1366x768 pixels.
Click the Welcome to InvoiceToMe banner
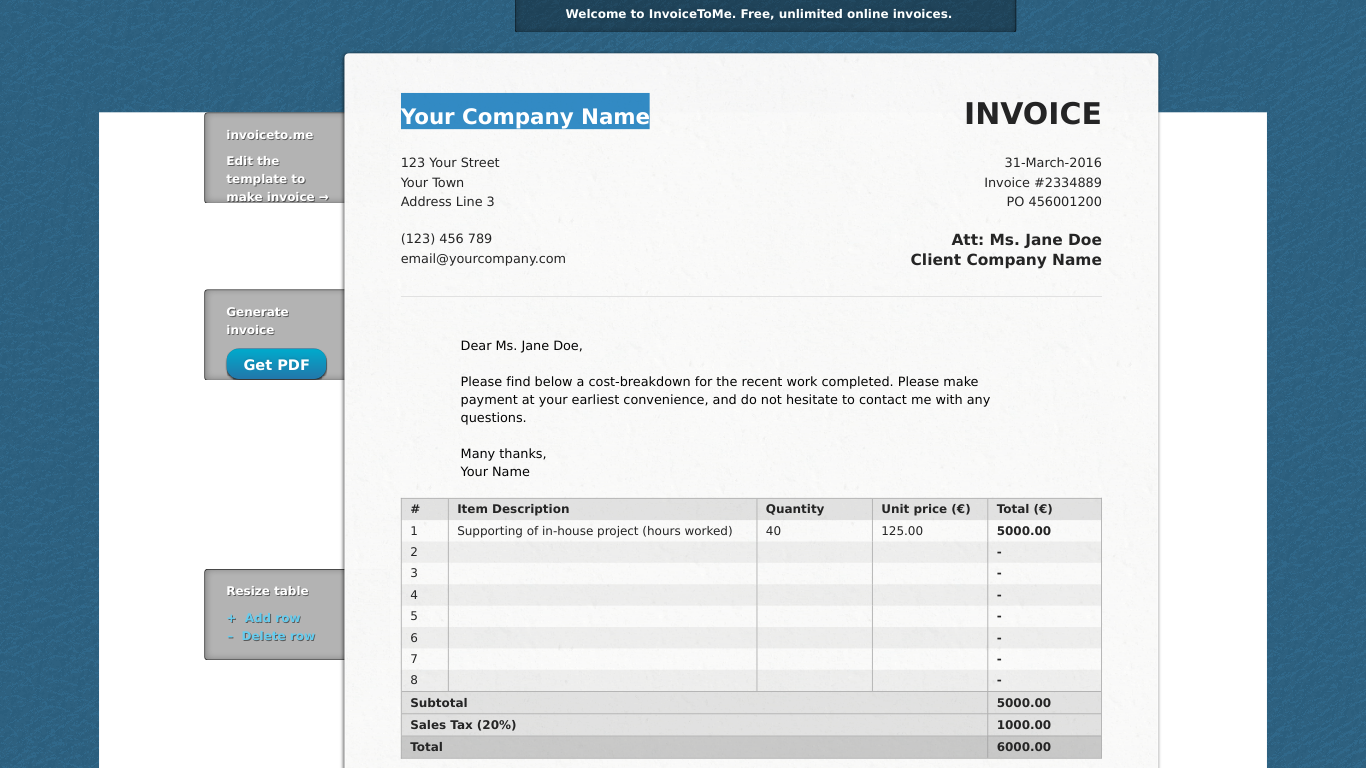pyautogui.click(x=765, y=15)
